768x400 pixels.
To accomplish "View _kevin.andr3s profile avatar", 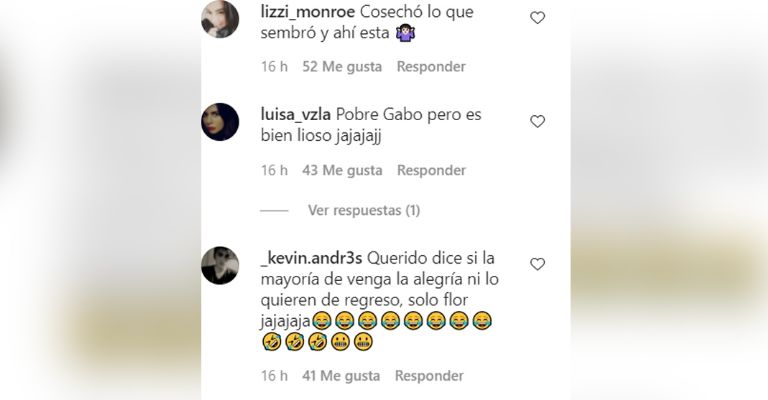I will click(220, 265).
